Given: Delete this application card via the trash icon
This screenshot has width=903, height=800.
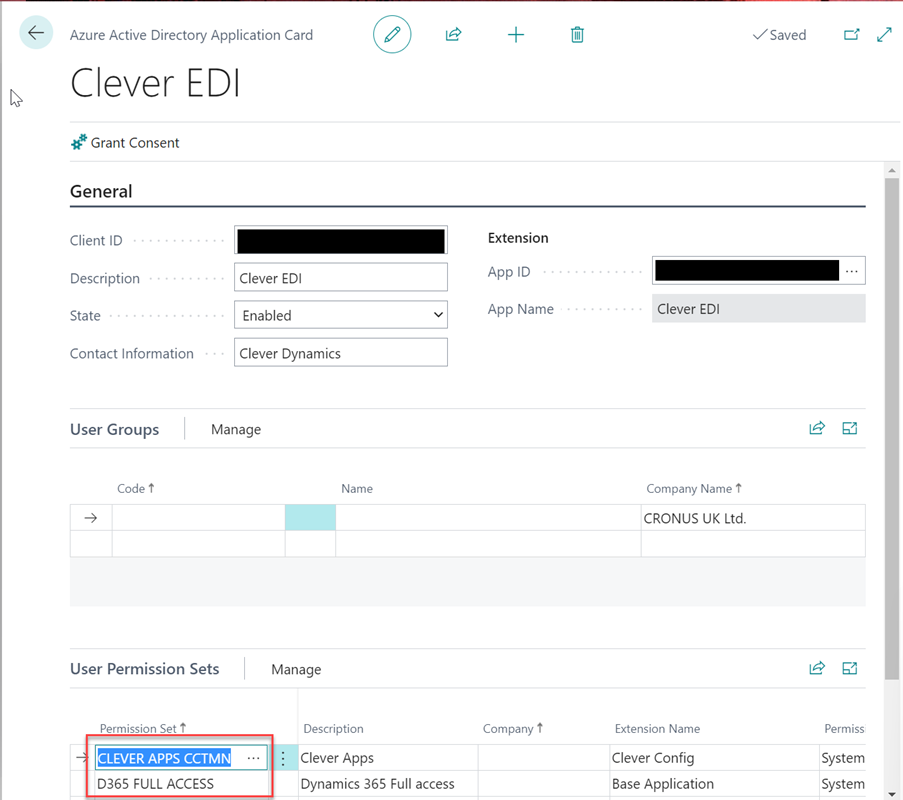Looking at the screenshot, I should [x=577, y=34].
